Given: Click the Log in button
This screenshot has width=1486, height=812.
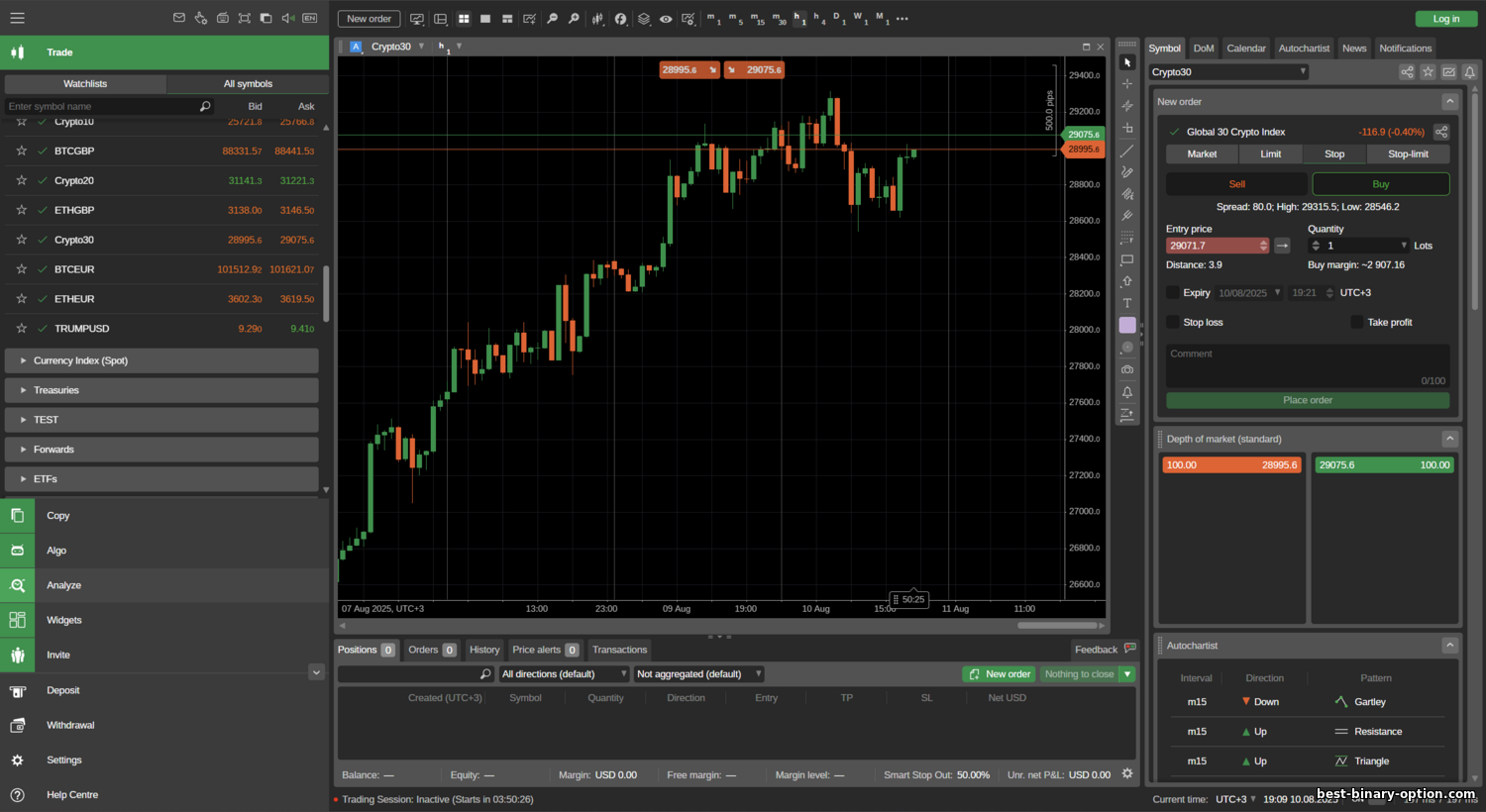Looking at the screenshot, I should (1445, 19).
